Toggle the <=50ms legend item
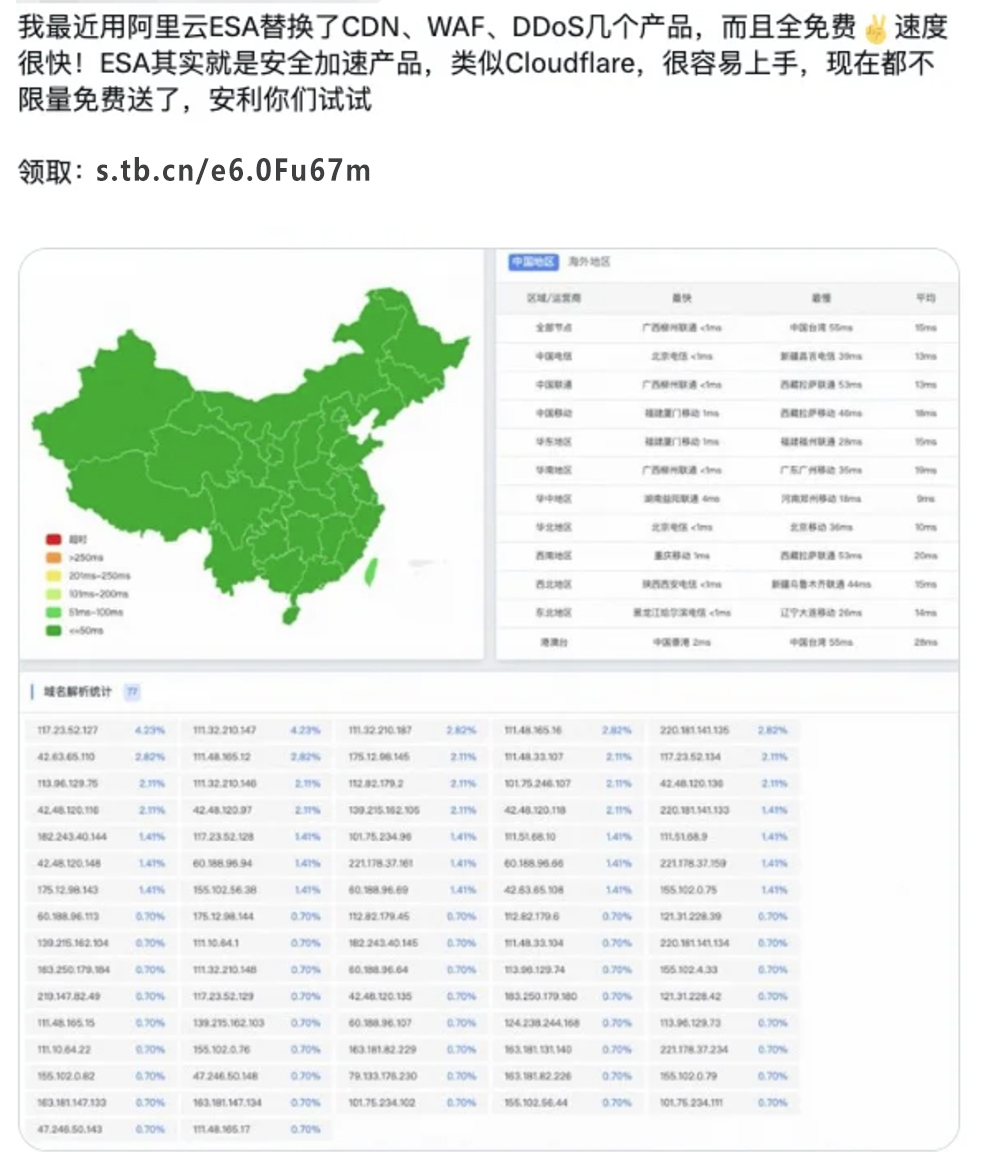The image size is (982, 1152). 84,631
